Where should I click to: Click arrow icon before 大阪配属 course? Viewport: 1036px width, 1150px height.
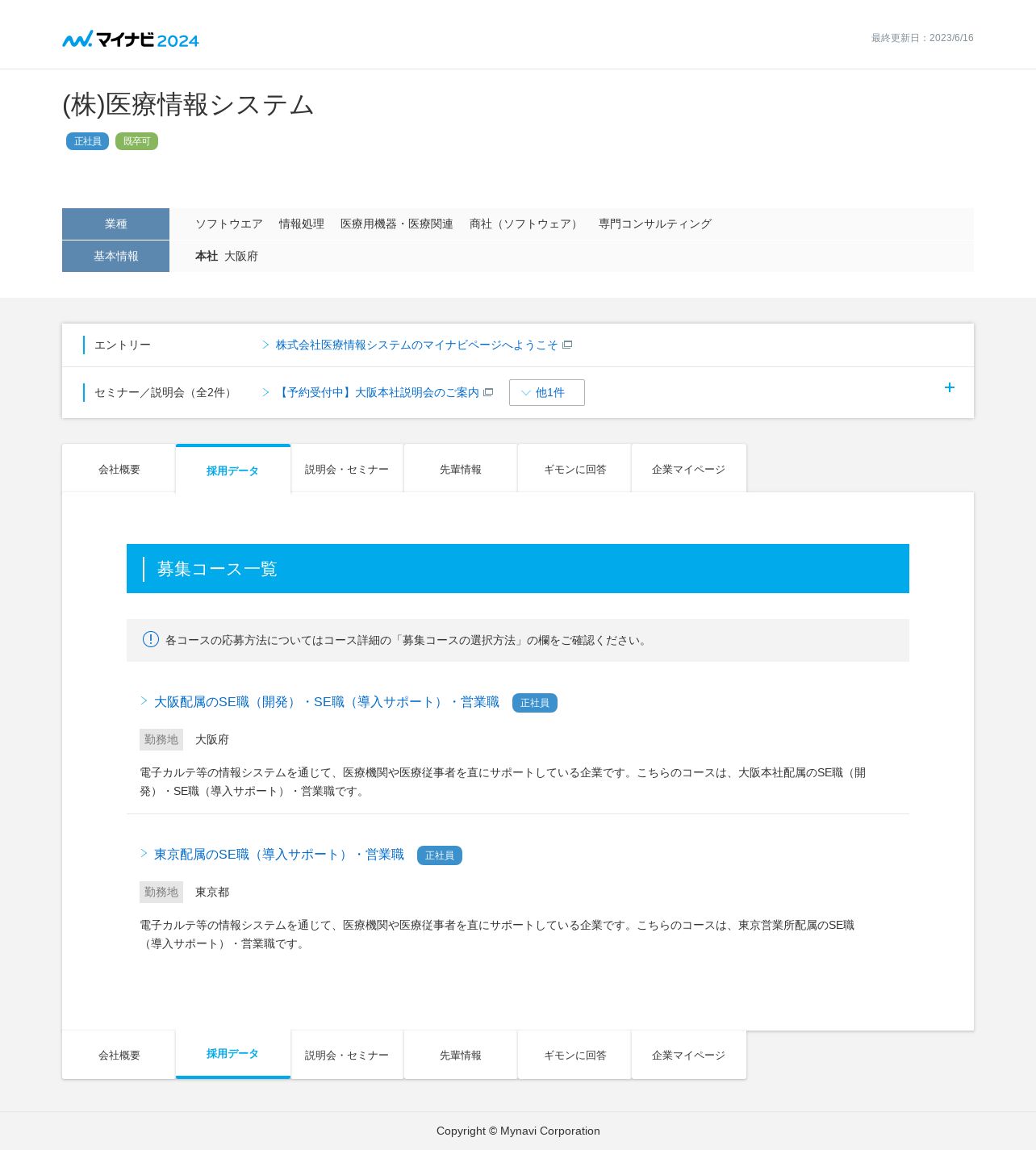144,701
